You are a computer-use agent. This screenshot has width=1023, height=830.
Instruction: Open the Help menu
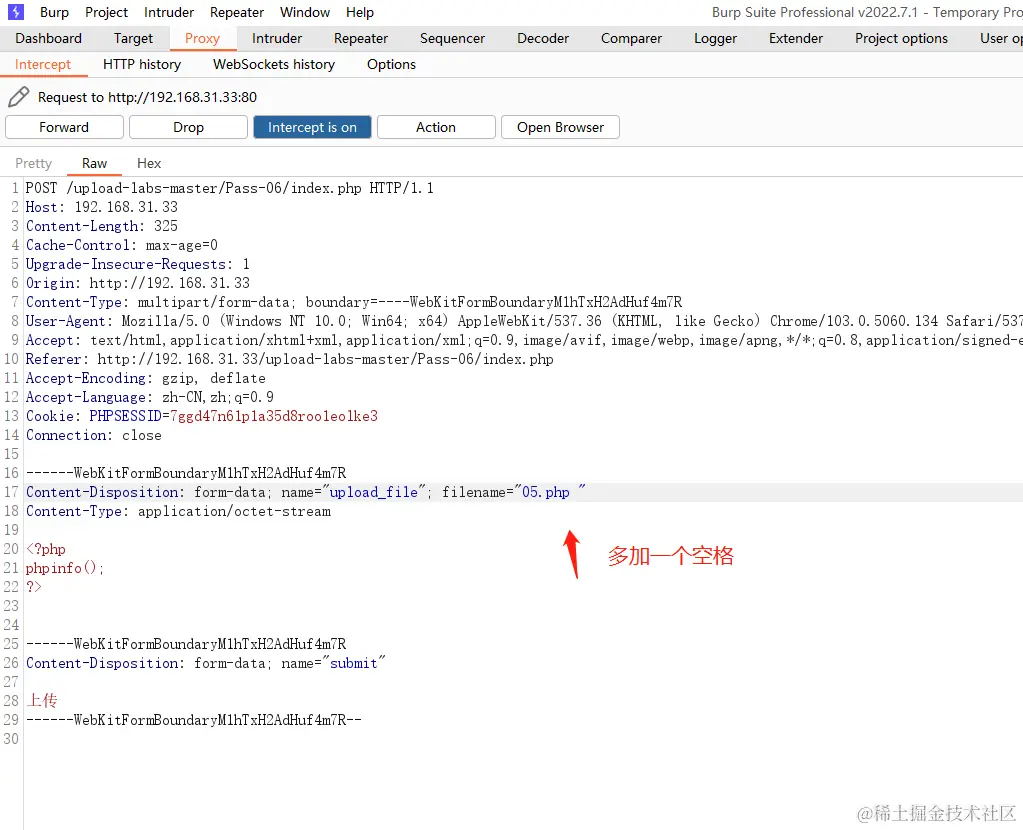tap(359, 12)
